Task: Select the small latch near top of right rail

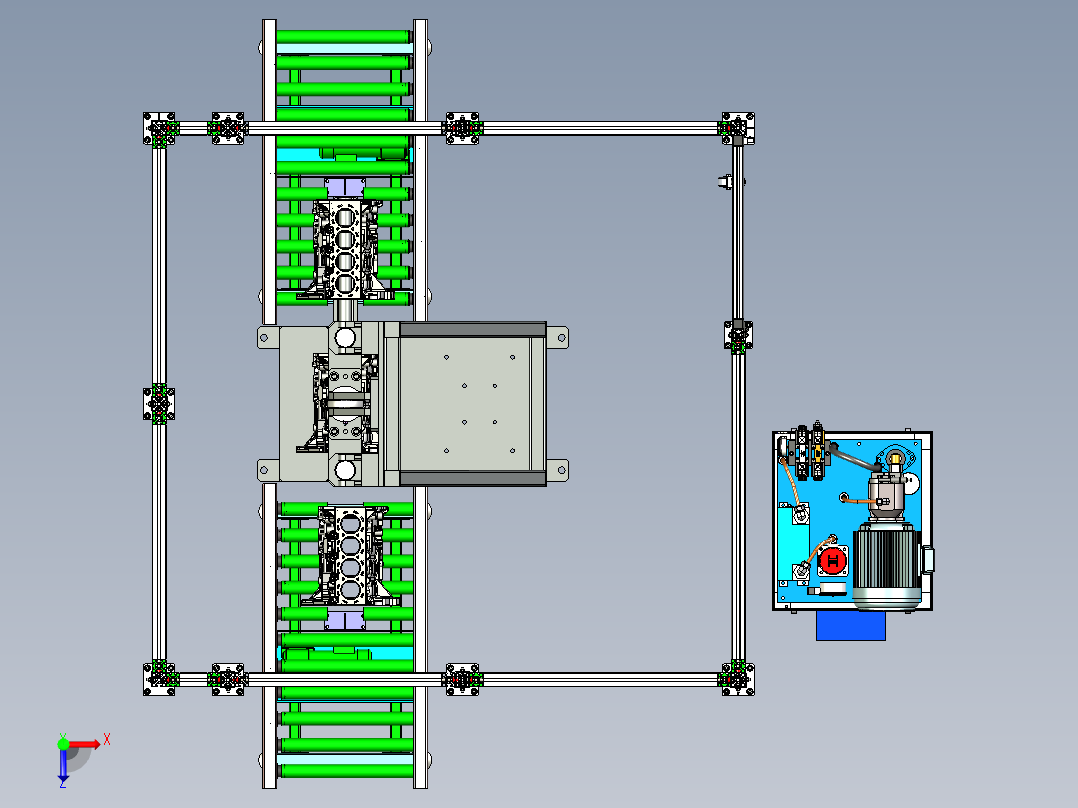Action: 727,182
